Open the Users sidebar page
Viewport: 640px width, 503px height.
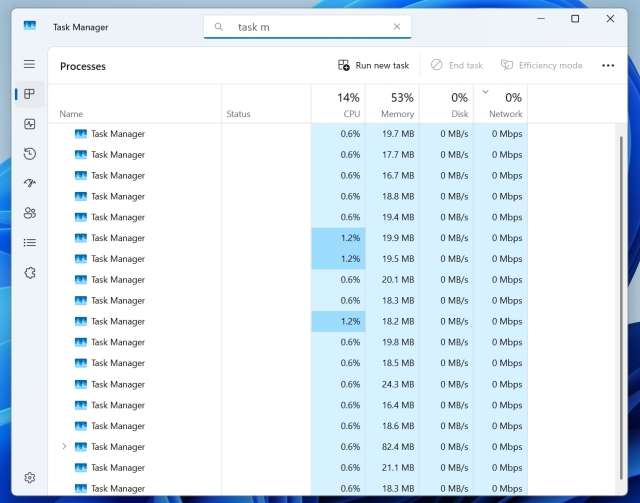pyautogui.click(x=29, y=213)
